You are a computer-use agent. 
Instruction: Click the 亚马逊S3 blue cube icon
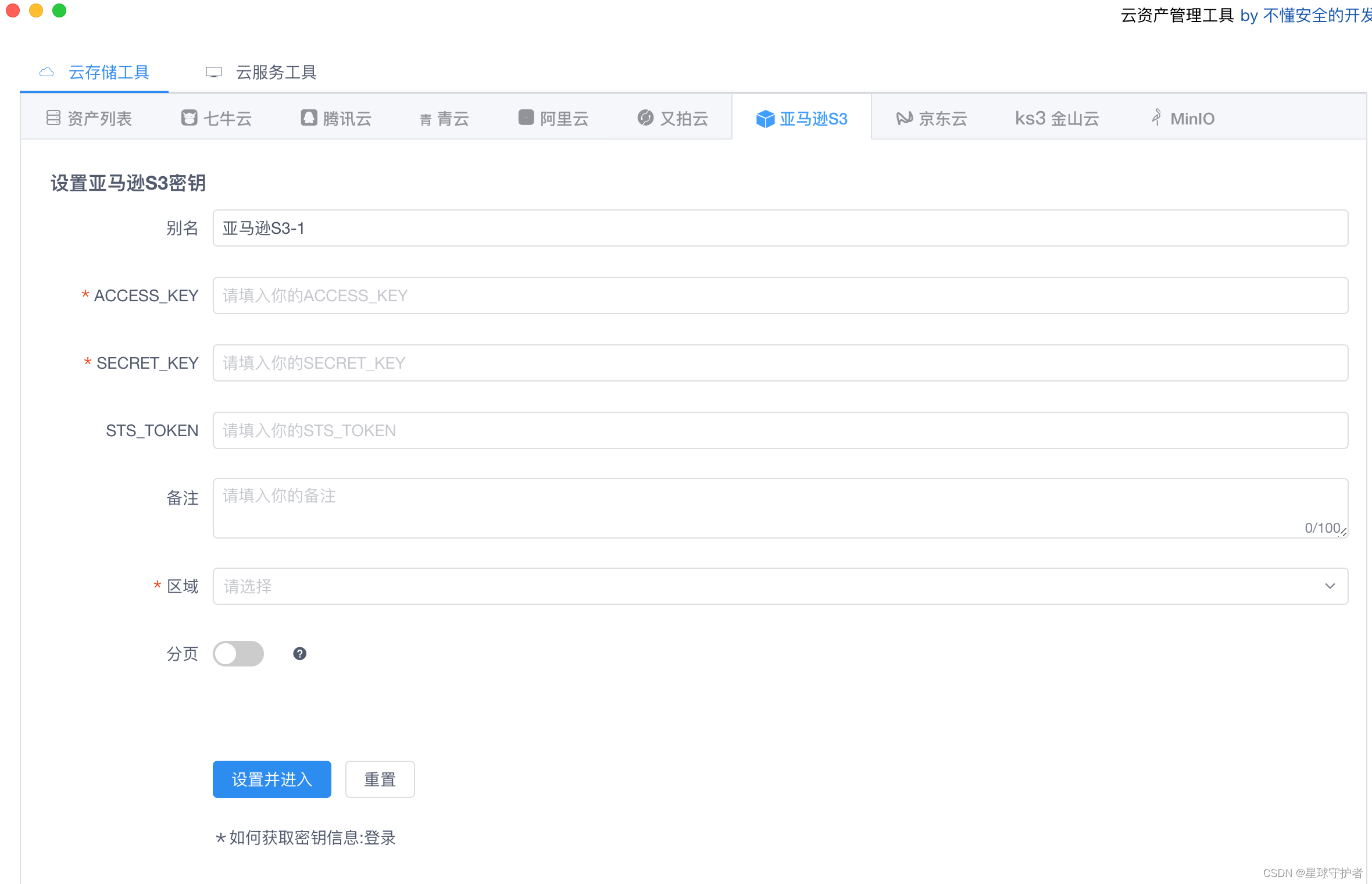point(765,119)
